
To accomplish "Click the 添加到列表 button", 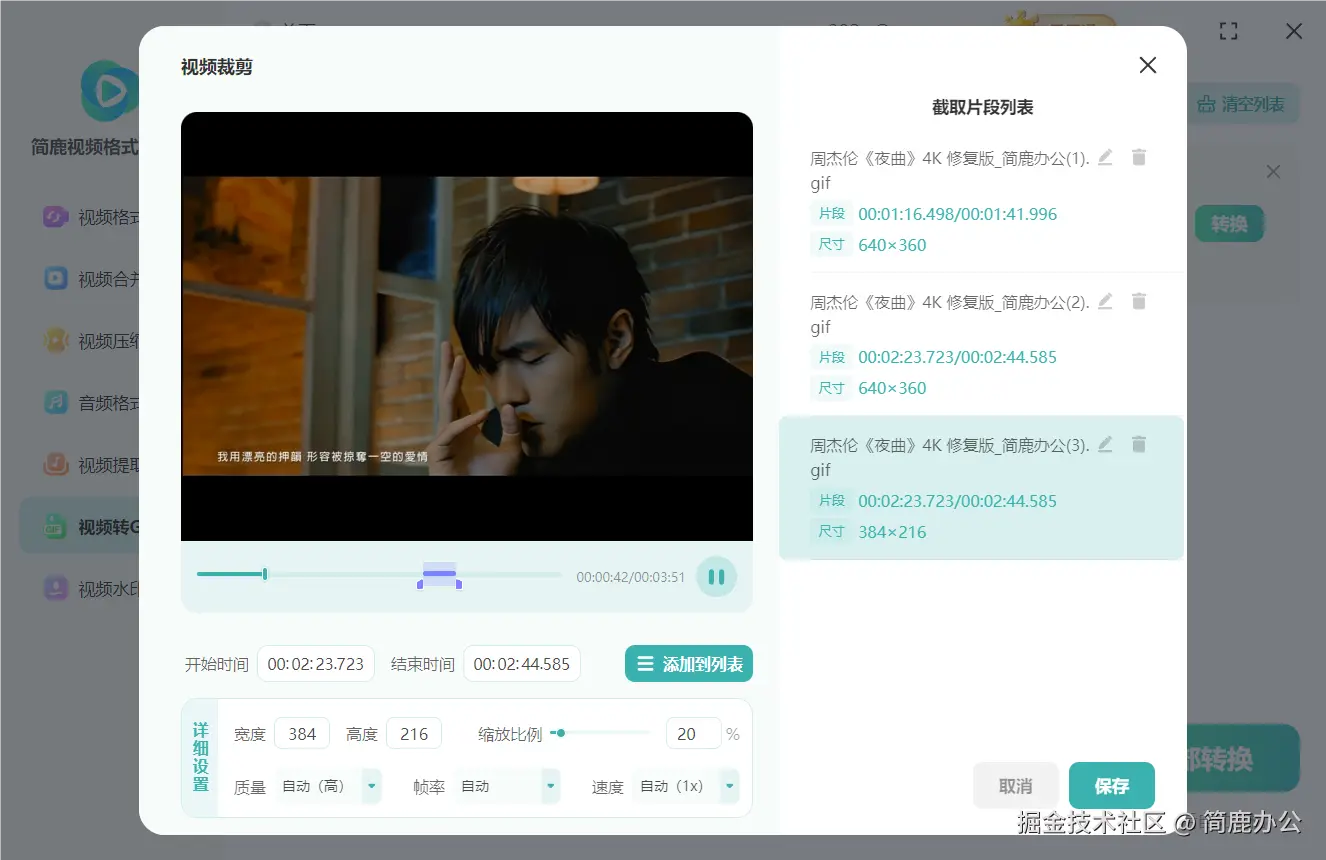I will pyautogui.click(x=689, y=664).
